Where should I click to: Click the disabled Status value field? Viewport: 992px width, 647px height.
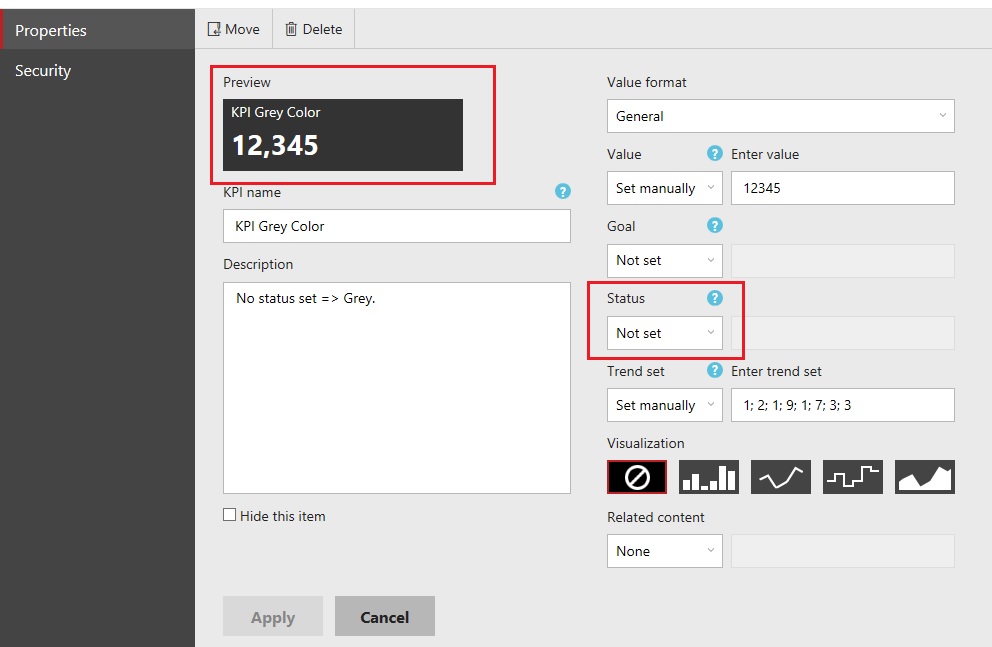click(843, 333)
